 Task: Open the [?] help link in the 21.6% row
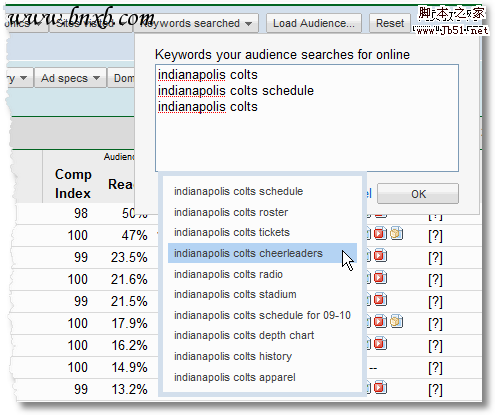pyautogui.click(x=435, y=280)
